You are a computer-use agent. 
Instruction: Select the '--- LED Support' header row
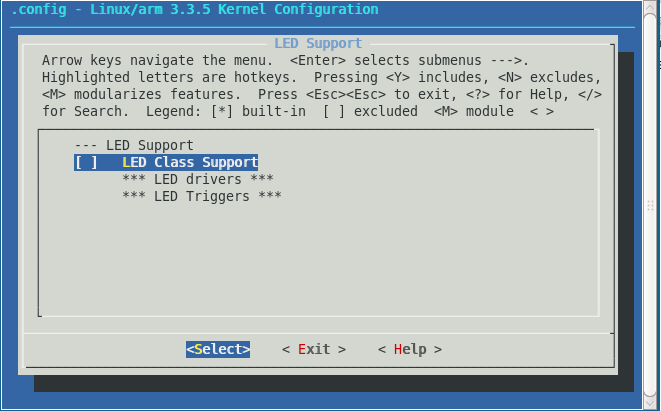pyautogui.click(x=134, y=145)
